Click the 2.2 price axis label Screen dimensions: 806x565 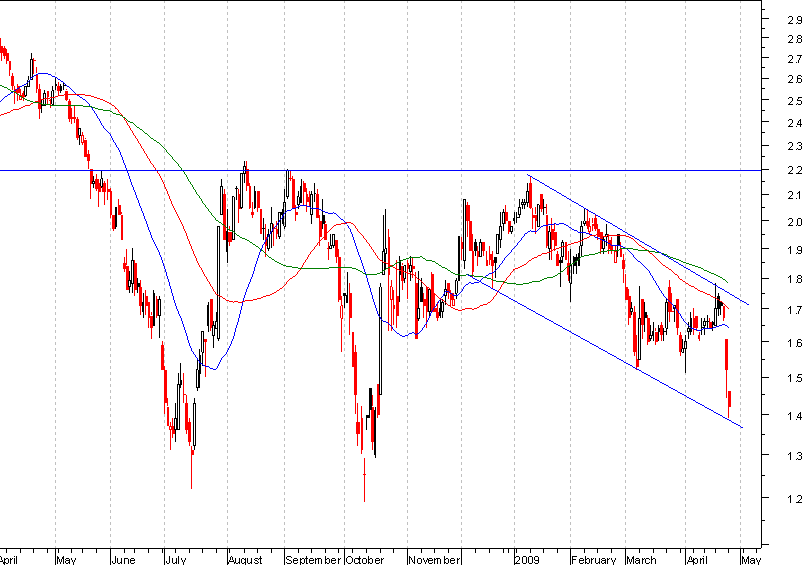795,171
